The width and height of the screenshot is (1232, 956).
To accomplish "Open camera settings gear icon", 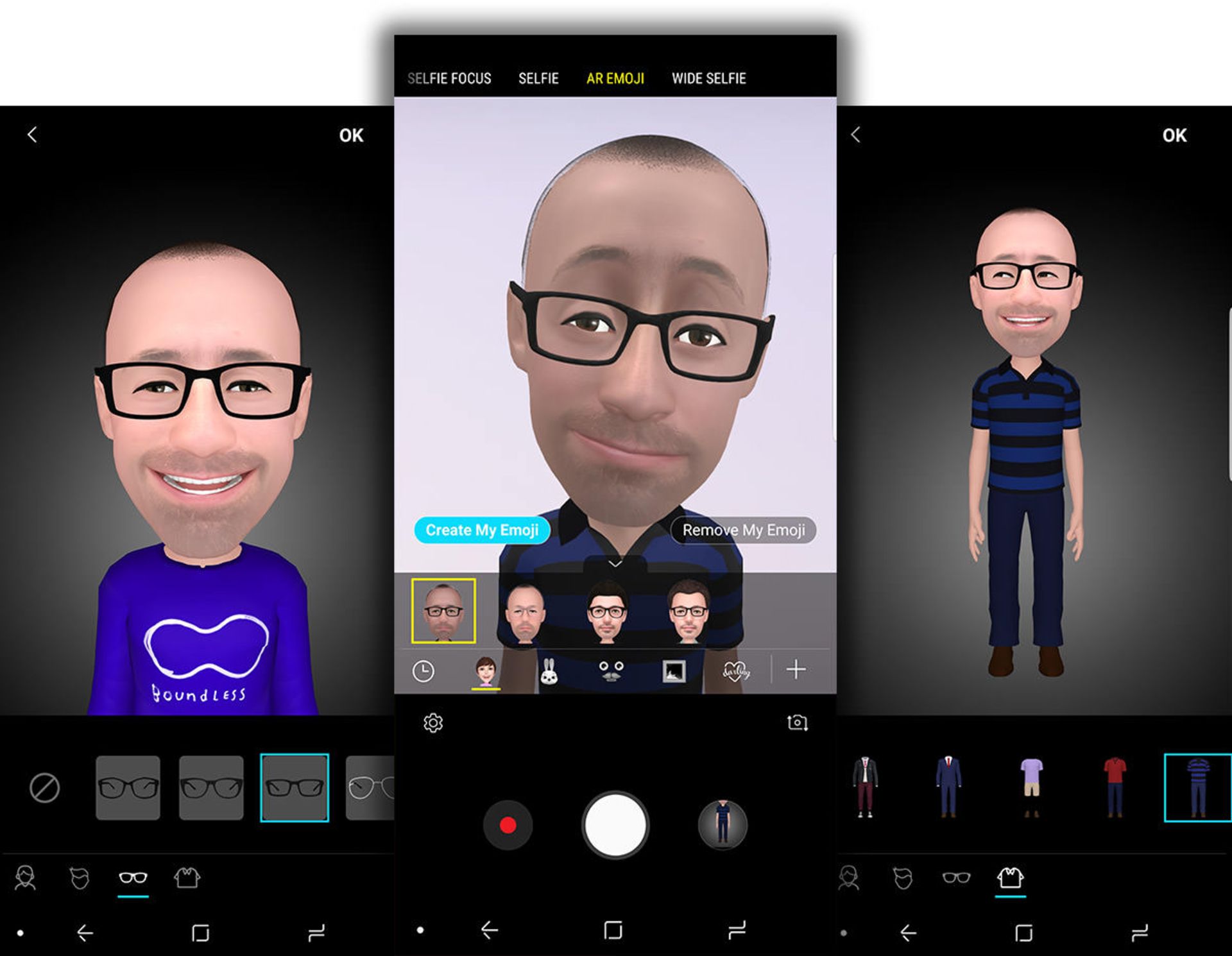I will click(x=433, y=723).
